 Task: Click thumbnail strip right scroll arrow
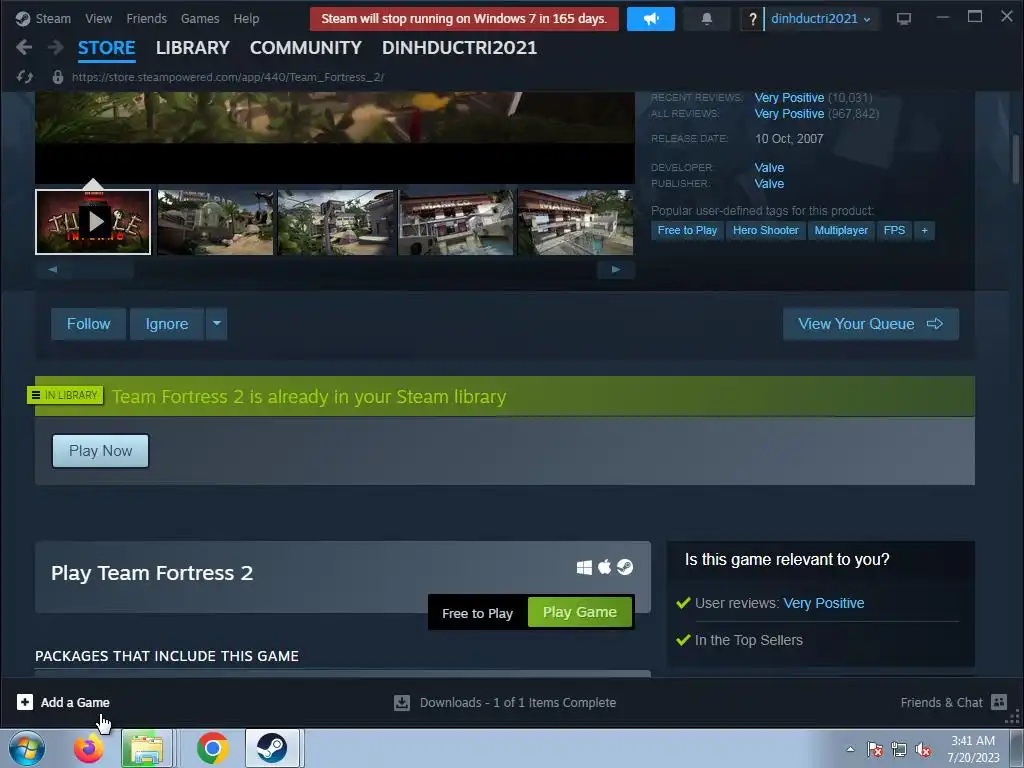pyautogui.click(x=616, y=269)
